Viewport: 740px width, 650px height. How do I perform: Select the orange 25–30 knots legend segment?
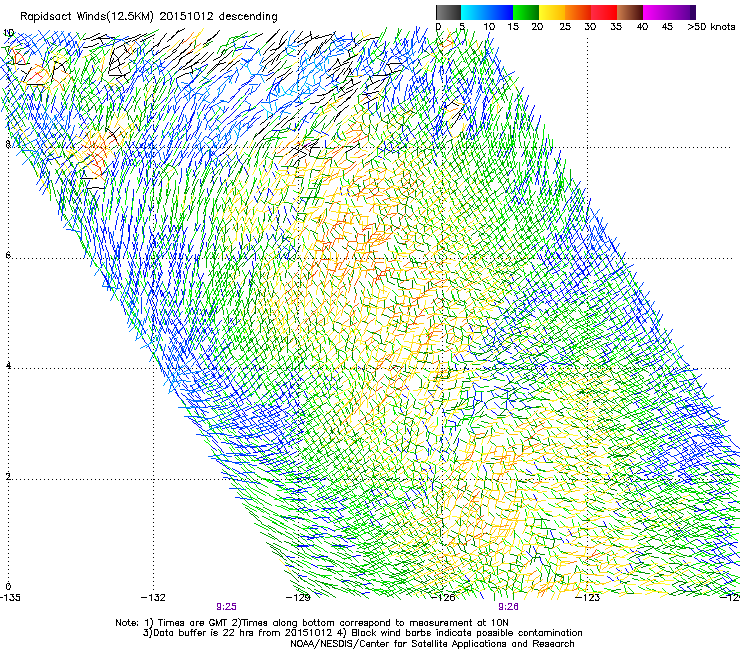tap(578, 12)
